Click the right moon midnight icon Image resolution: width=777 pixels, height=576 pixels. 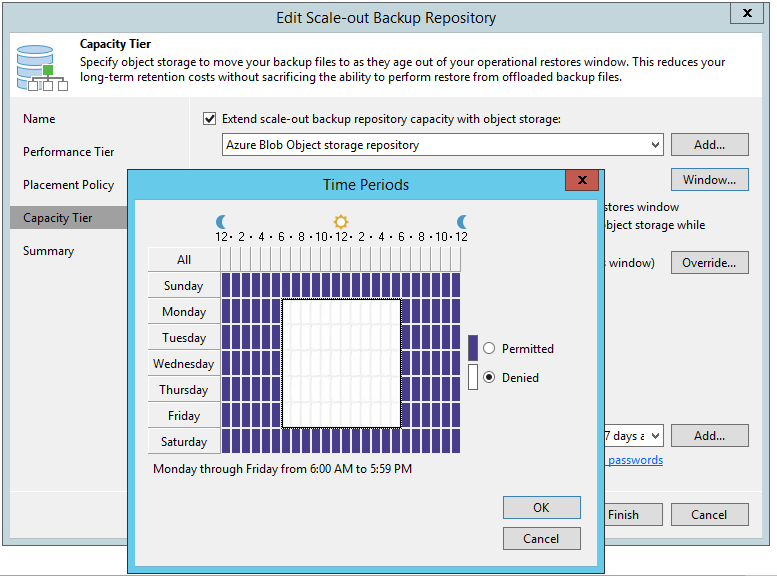click(x=462, y=221)
